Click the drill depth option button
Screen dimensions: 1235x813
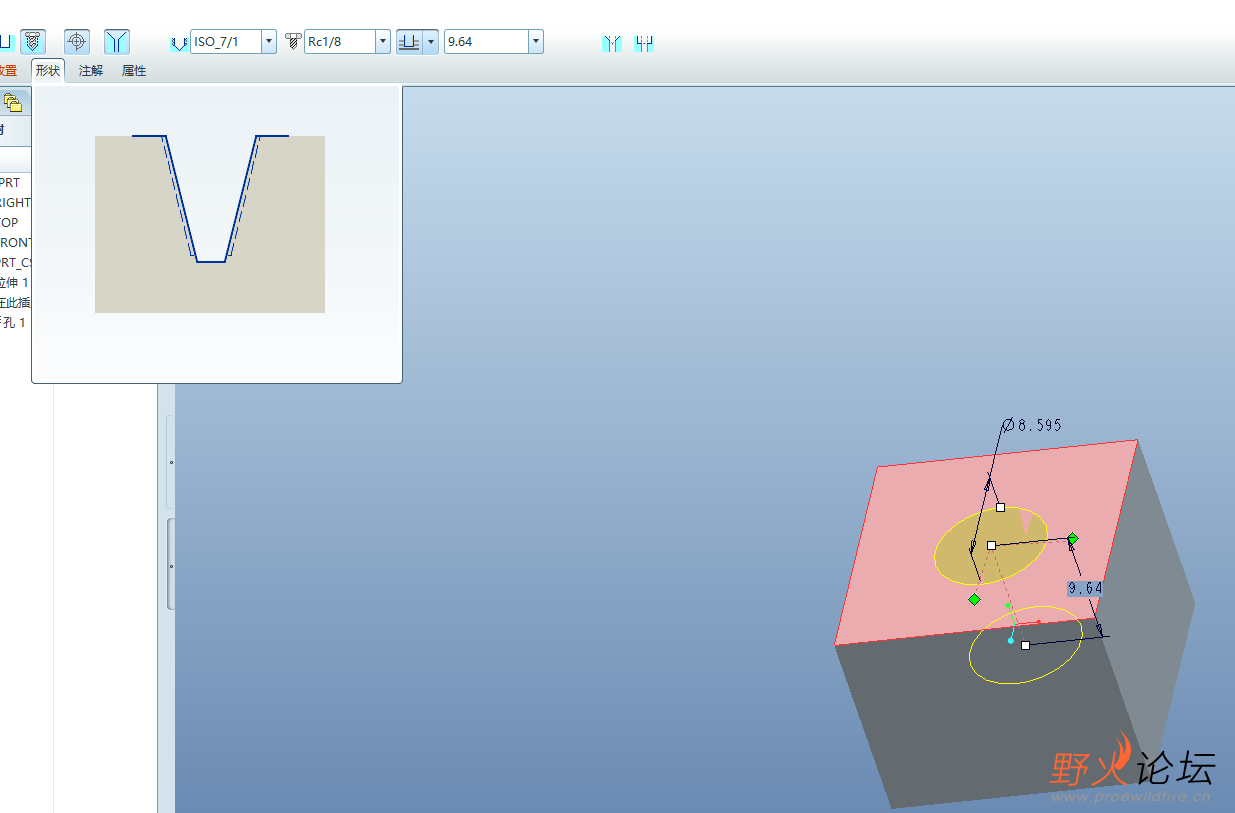point(409,42)
